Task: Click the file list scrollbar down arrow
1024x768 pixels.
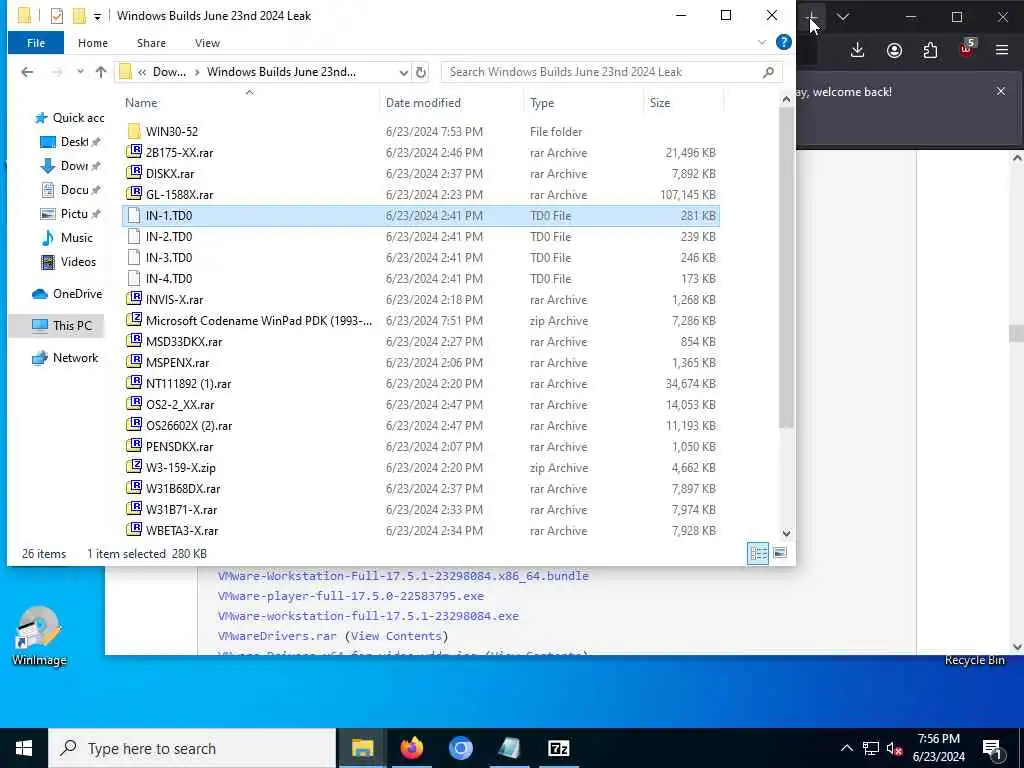Action: [x=786, y=534]
